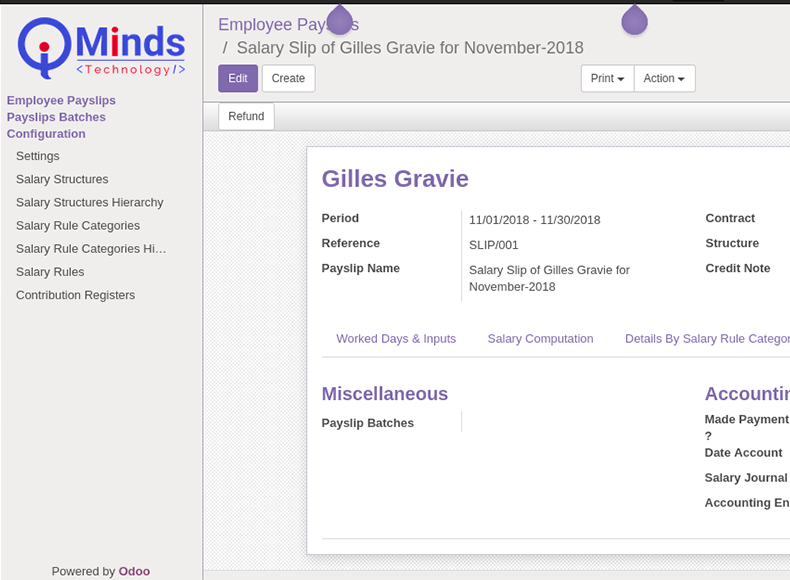
Task: Open the Print dropdown menu
Action: pyautogui.click(x=607, y=78)
